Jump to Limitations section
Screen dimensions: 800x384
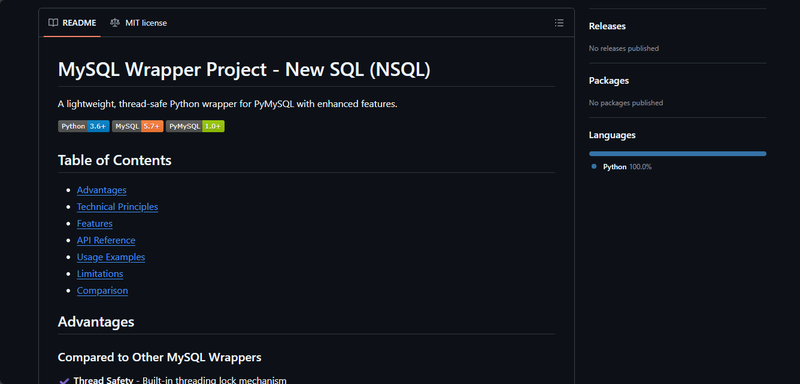[100, 274]
